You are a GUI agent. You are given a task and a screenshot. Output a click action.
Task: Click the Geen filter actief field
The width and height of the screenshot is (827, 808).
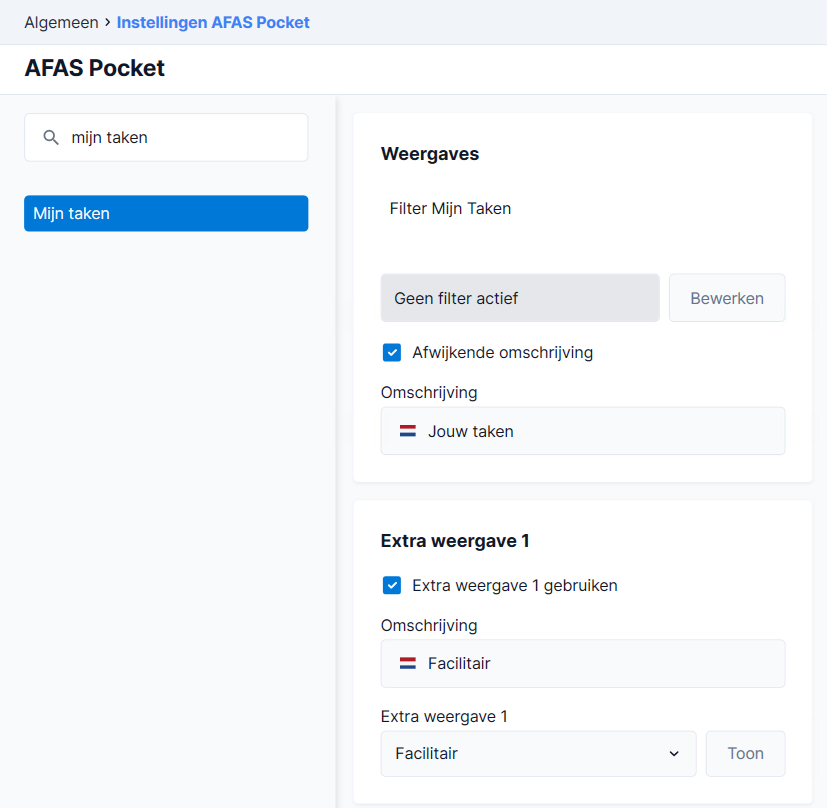520,298
